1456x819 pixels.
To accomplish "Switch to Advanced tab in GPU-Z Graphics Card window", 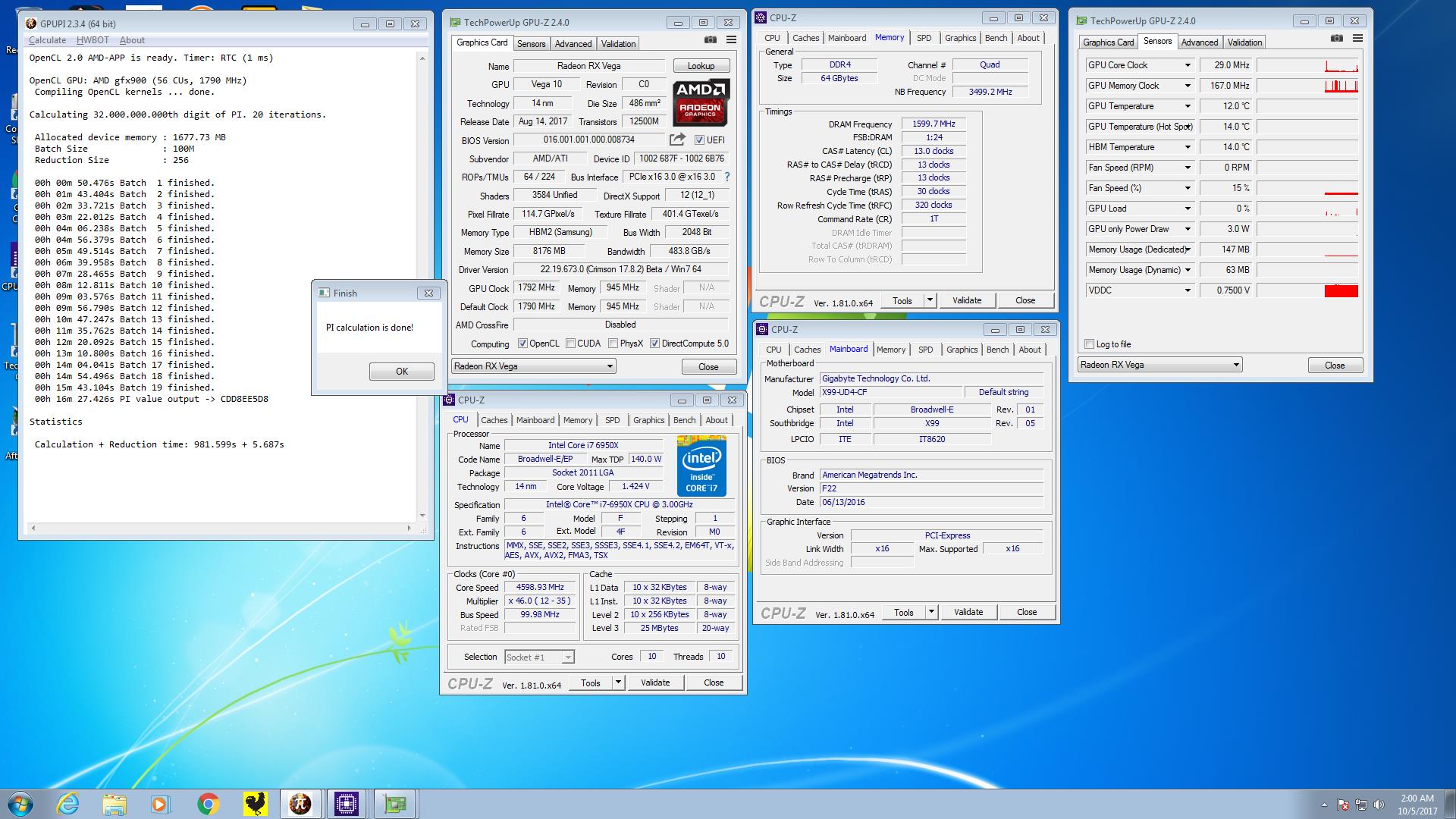I will [573, 44].
